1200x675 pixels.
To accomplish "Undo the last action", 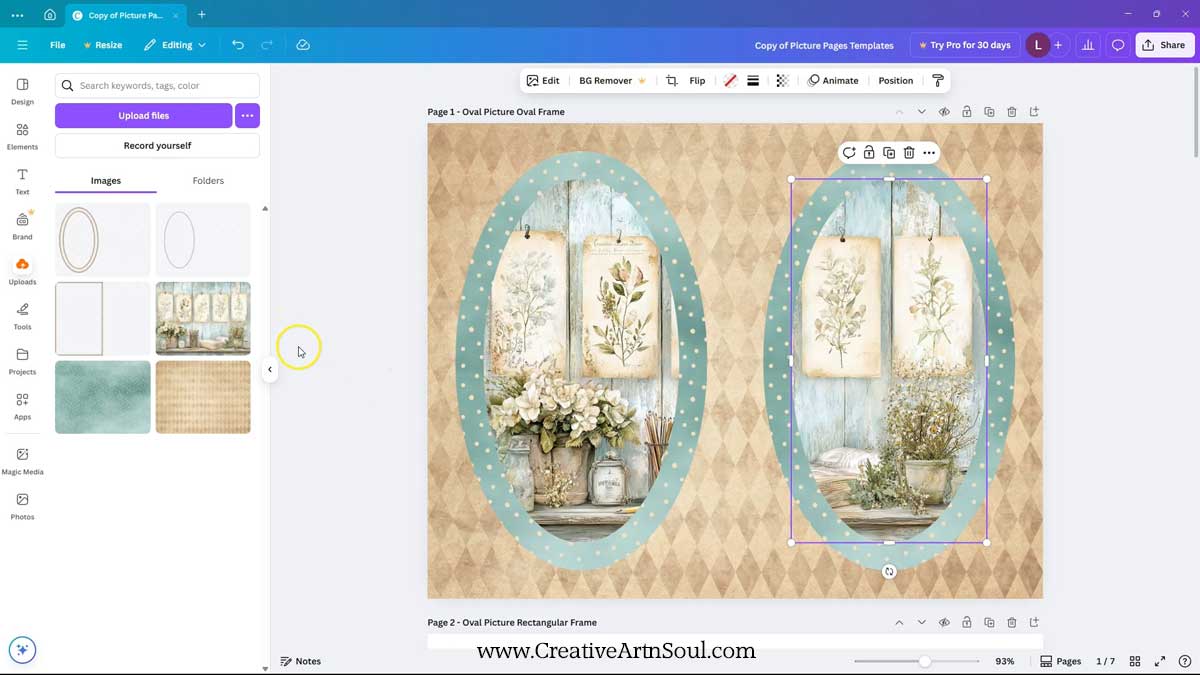I will [238, 45].
